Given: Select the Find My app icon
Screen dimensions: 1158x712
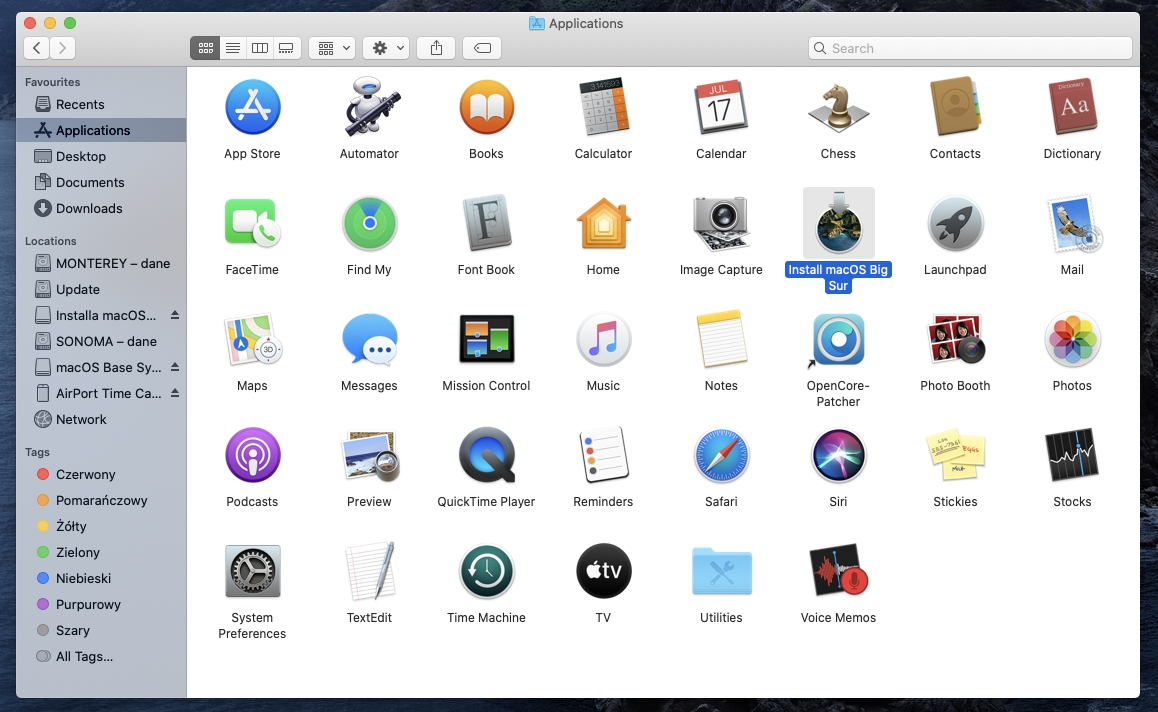Looking at the screenshot, I should [x=369, y=223].
